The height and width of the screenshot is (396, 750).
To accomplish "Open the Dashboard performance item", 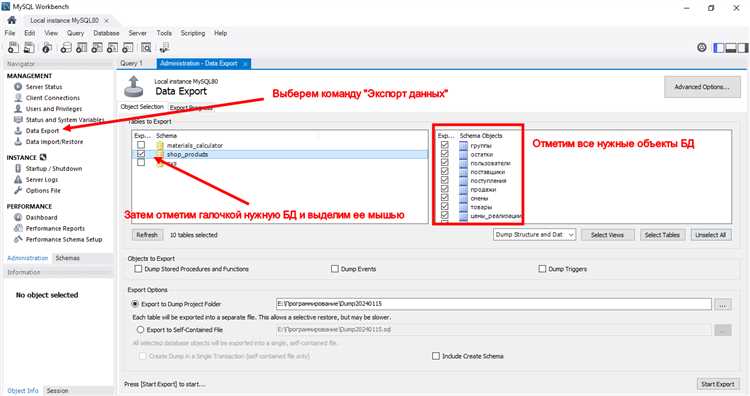I will [41, 217].
